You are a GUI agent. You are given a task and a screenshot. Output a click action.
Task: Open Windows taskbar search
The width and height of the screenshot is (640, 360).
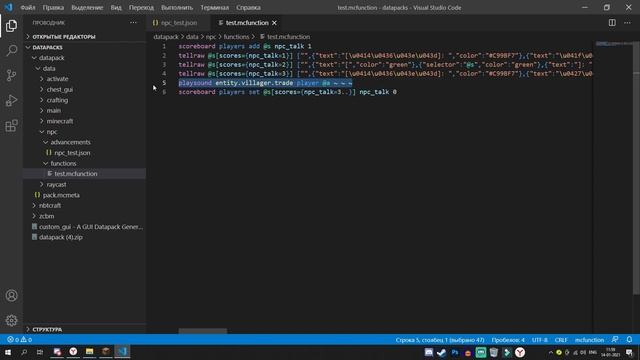(x=24, y=352)
